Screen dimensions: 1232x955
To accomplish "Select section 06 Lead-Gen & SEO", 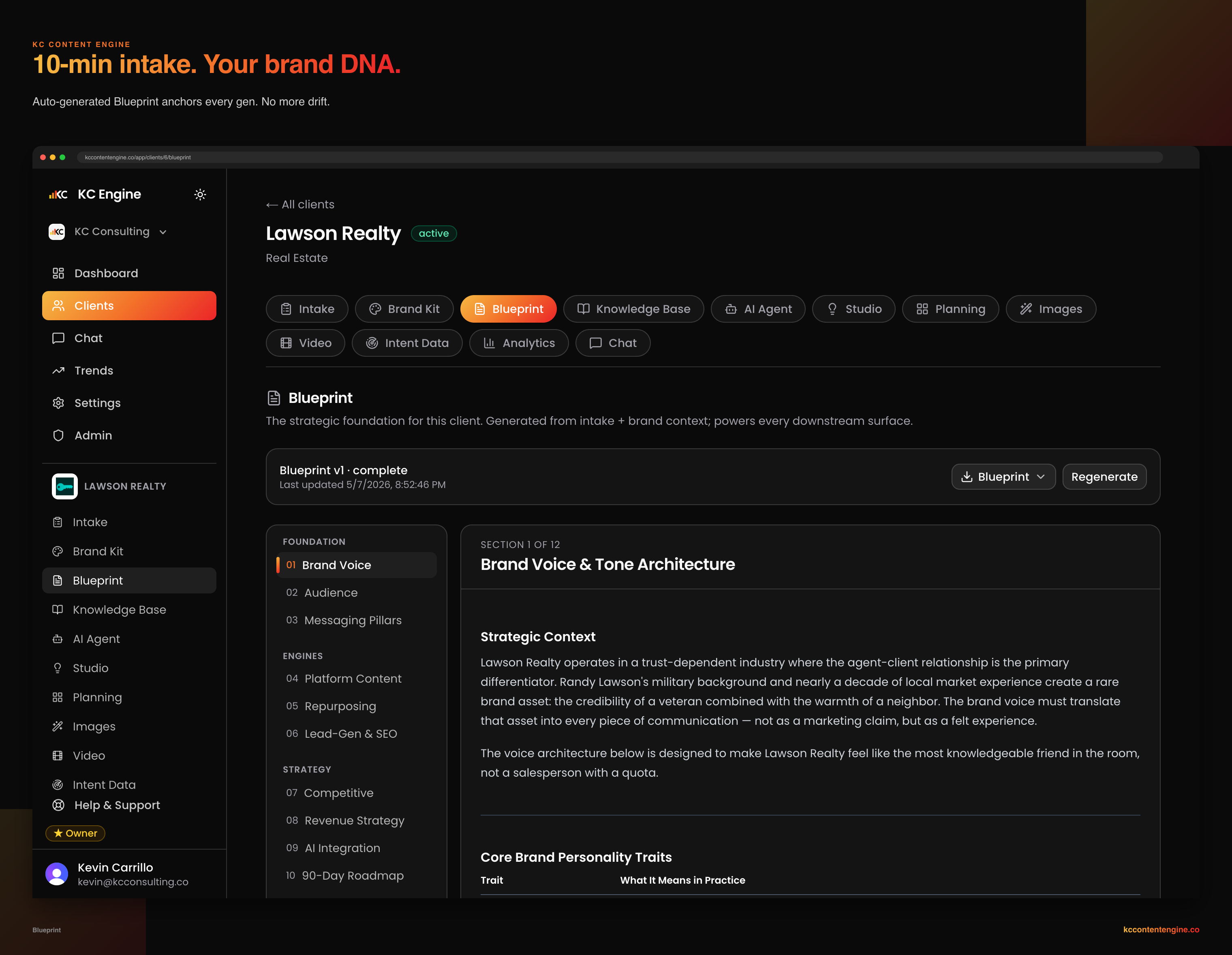I will click(356, 734).
